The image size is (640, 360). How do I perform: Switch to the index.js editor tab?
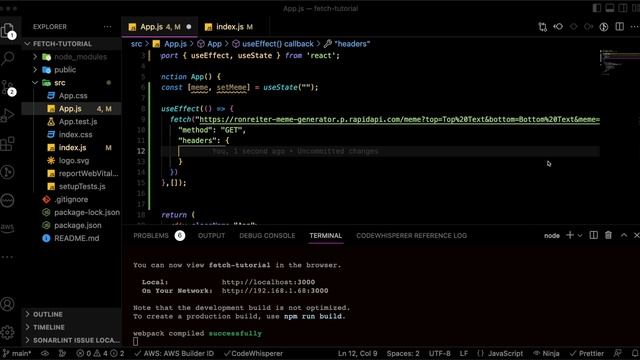234,27
